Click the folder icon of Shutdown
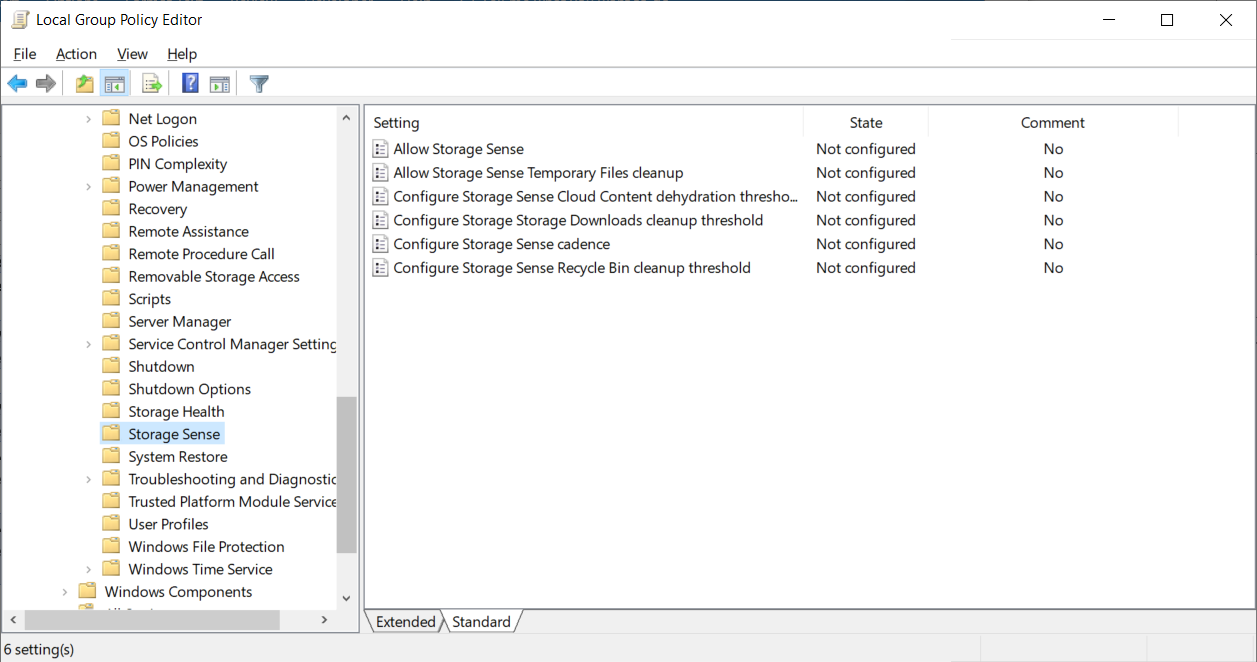The image size is (1257, 662). 111,366
